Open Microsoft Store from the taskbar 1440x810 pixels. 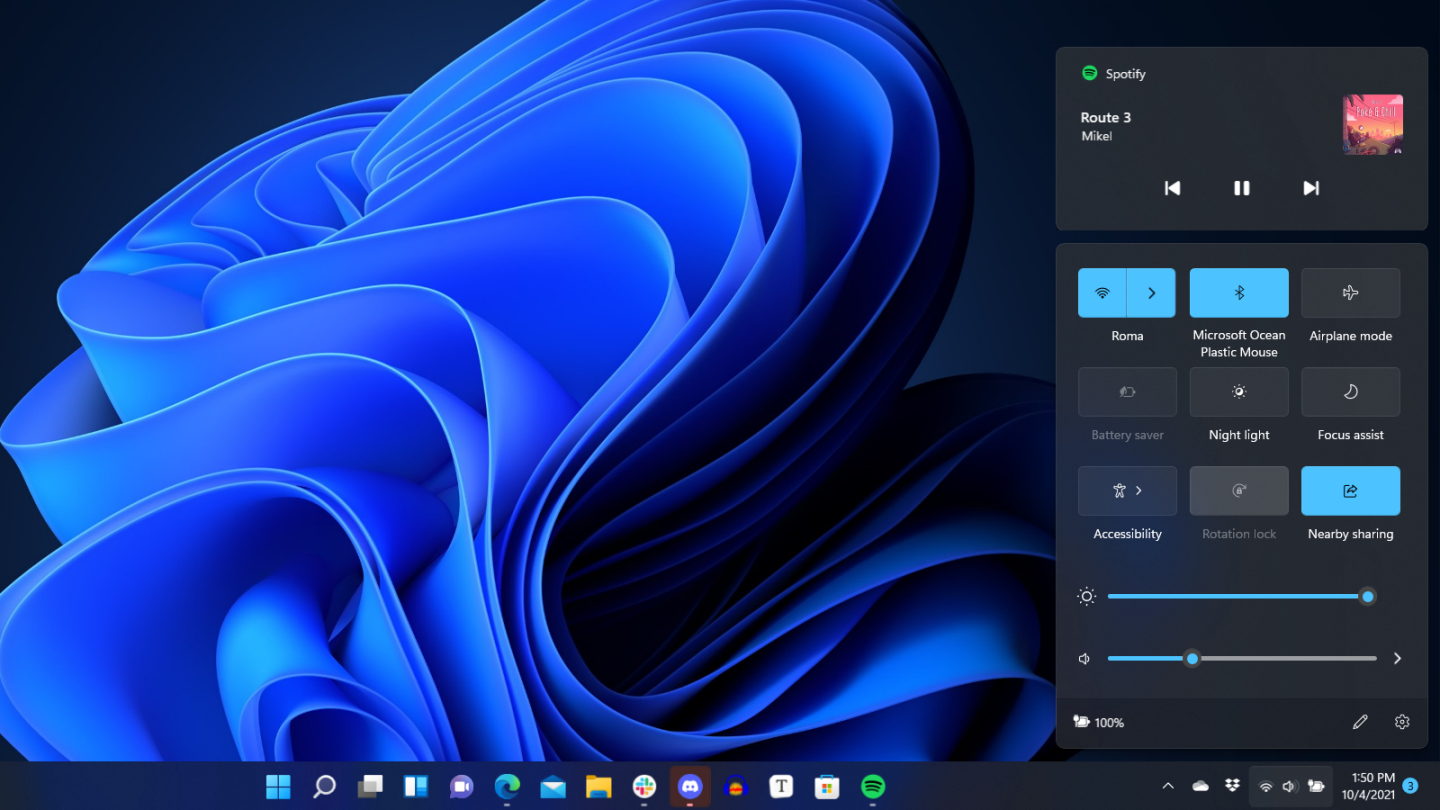pos(826,787)
